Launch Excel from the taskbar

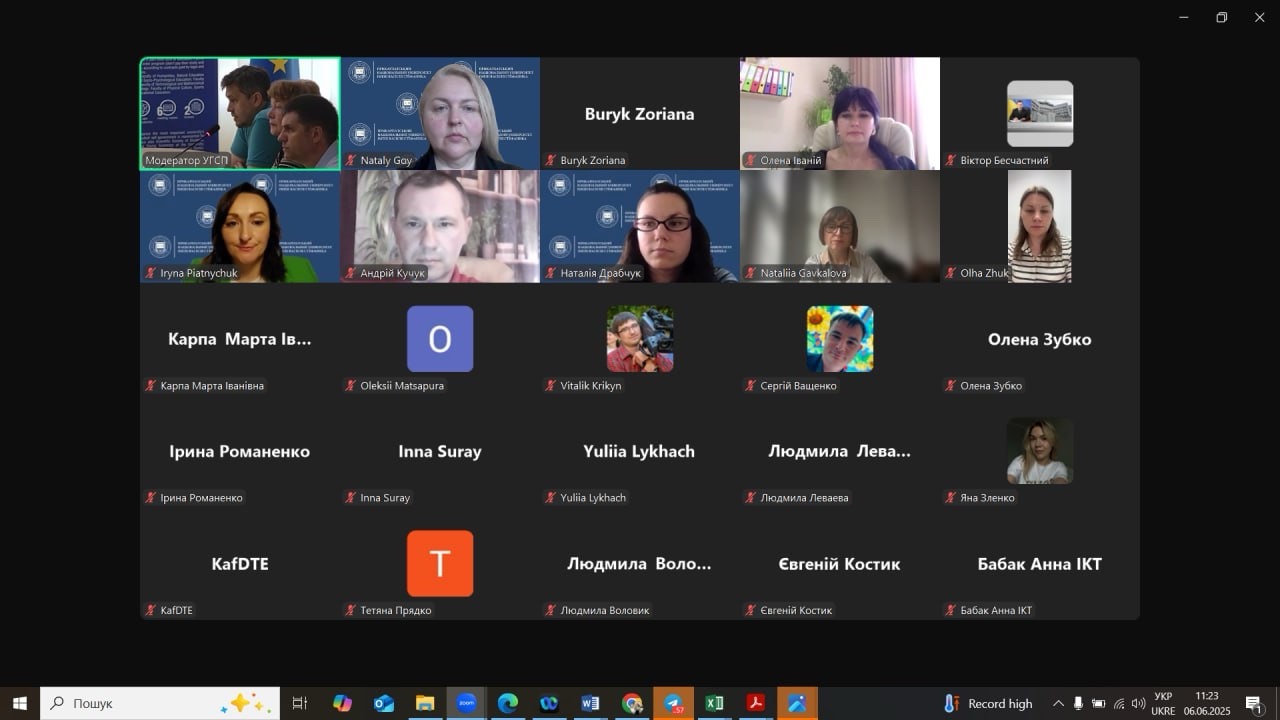coord(714,703)
